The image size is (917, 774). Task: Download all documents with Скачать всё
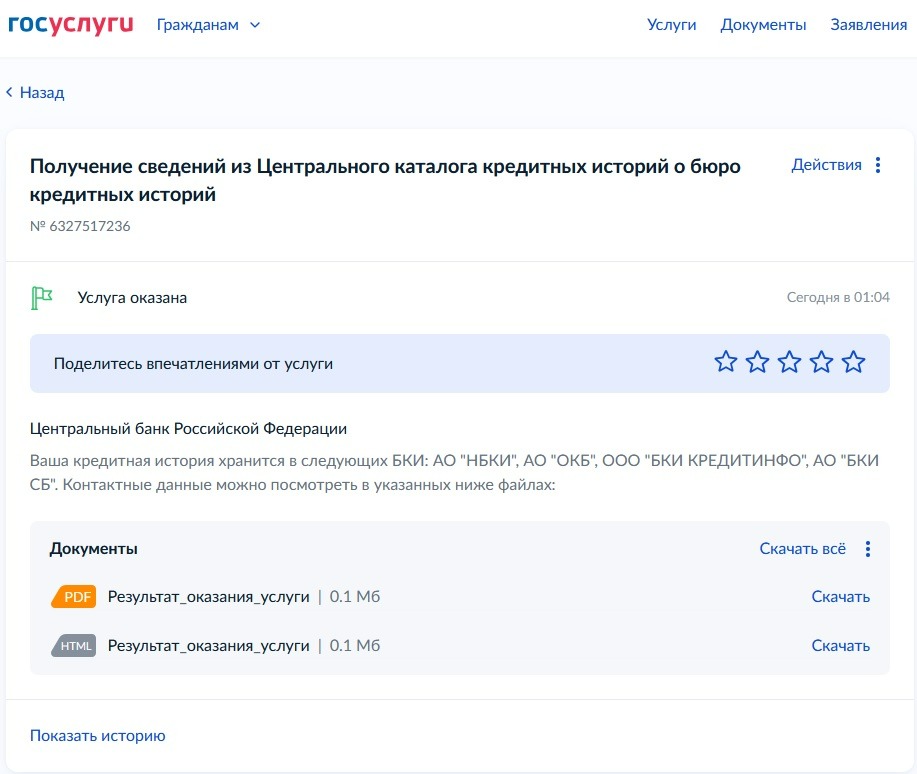tap(802, 549)
